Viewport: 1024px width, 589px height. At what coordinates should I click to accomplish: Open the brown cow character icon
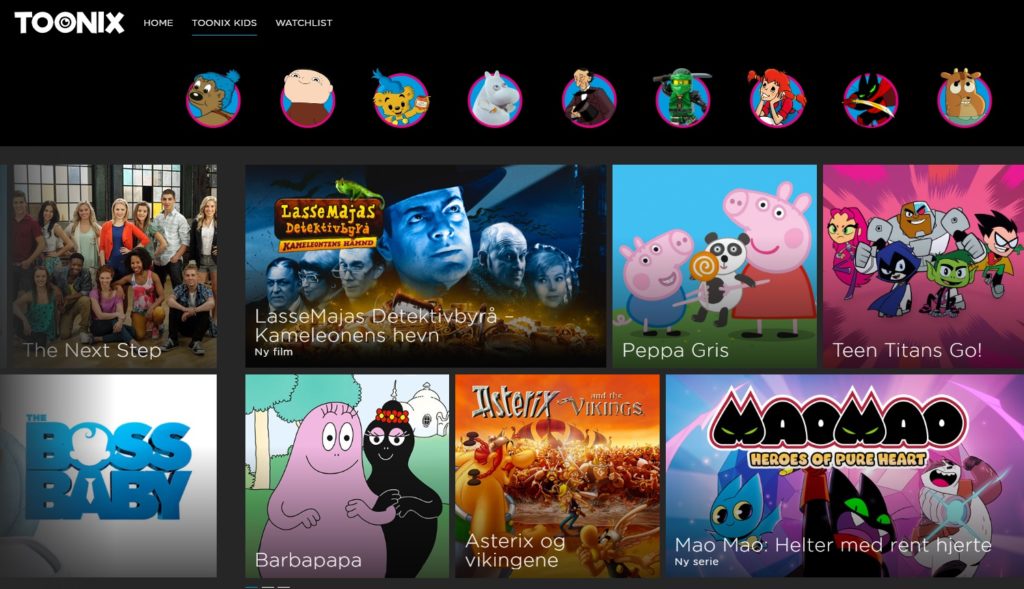(x=964, y=99)
